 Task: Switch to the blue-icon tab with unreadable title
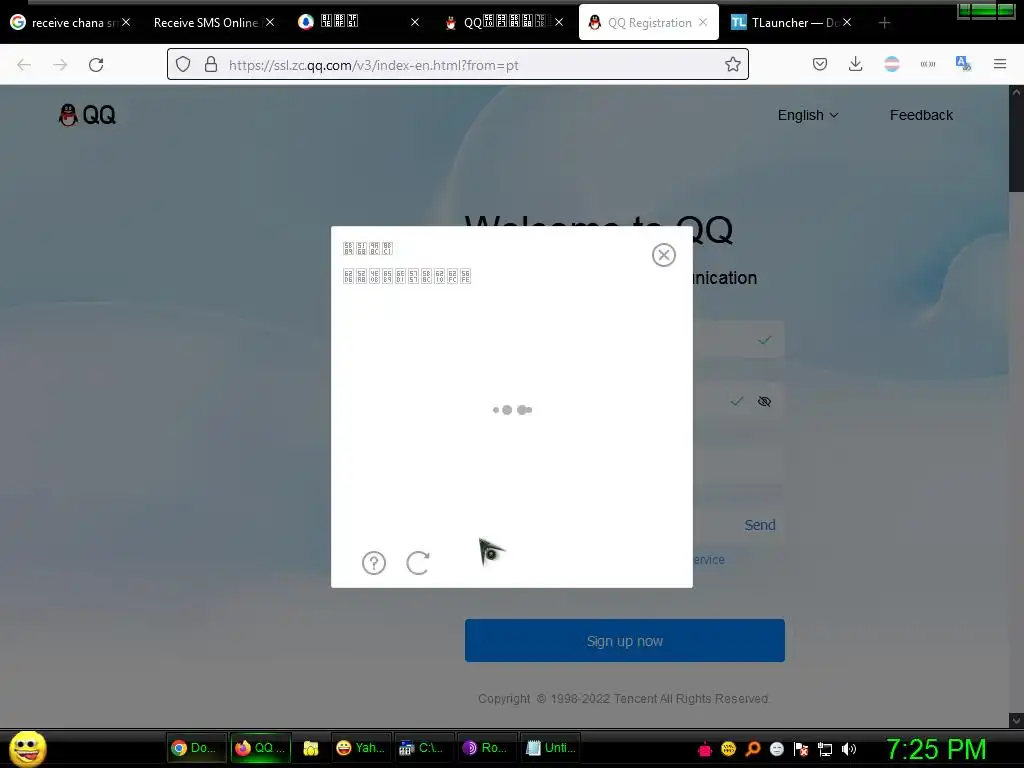358,23
